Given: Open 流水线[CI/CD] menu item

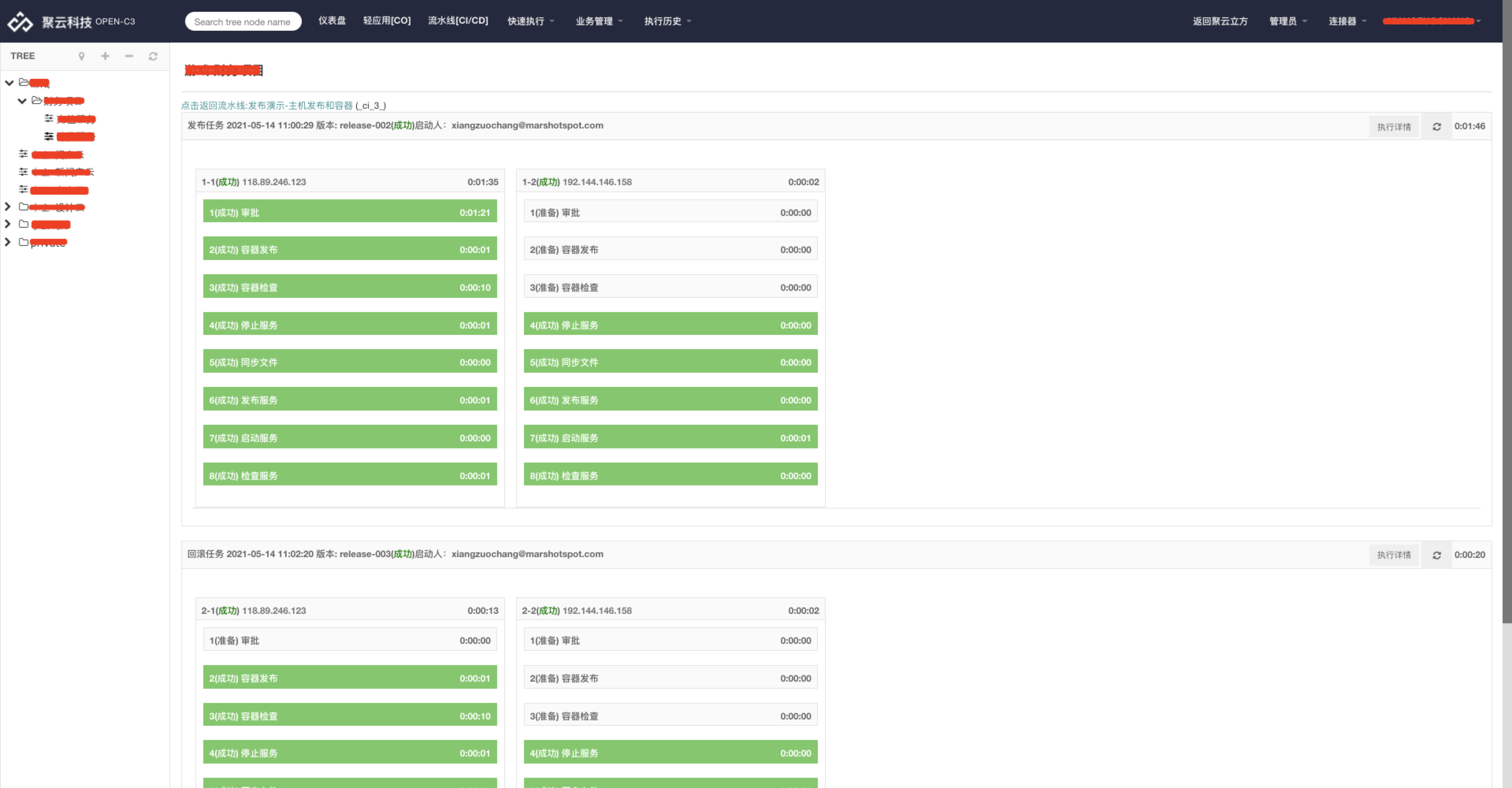Looking at the screenshot, I should pyautogui.click(x=458, y=20).
